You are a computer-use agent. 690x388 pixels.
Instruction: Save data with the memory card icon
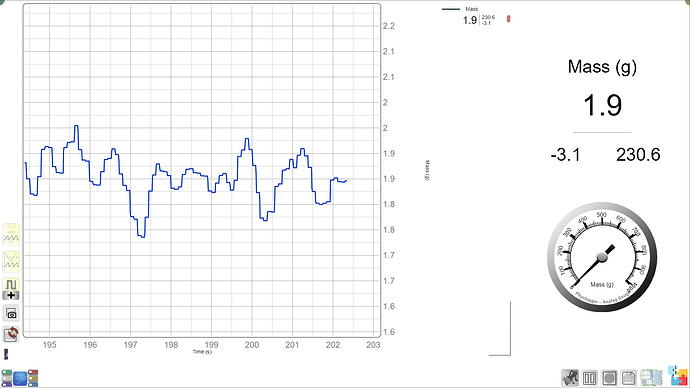click(629, 377)
